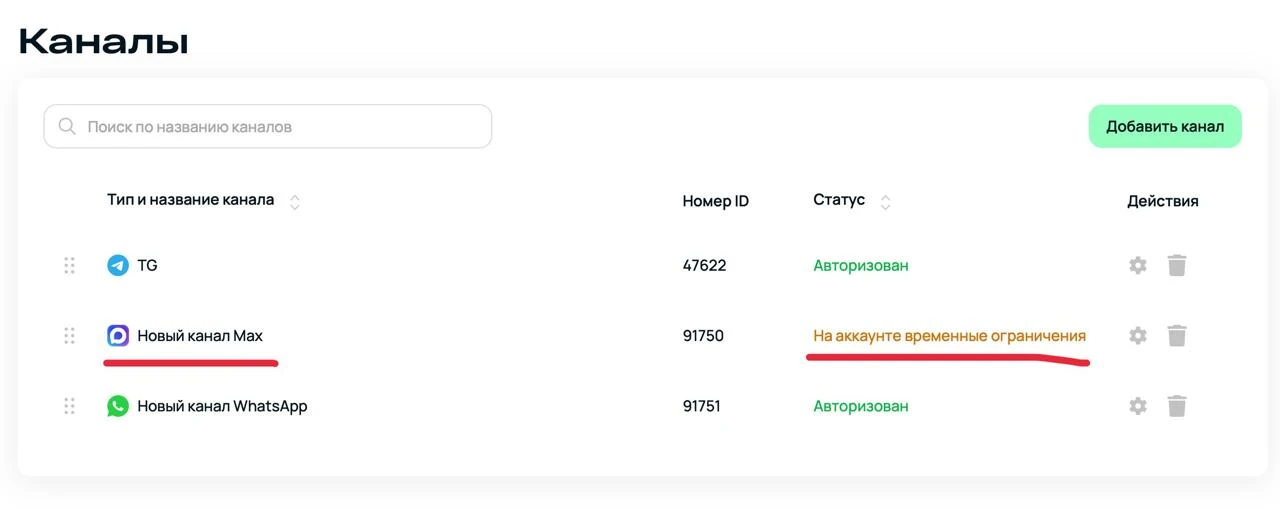Click ID number 91750
The image size is (1280, 509).
[703, 336]
